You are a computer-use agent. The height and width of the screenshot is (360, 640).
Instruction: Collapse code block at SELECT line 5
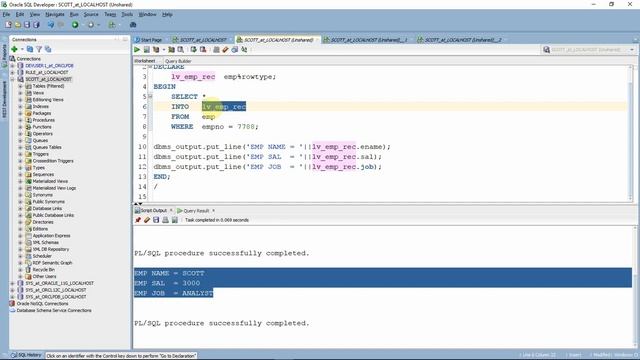(150, 96)
